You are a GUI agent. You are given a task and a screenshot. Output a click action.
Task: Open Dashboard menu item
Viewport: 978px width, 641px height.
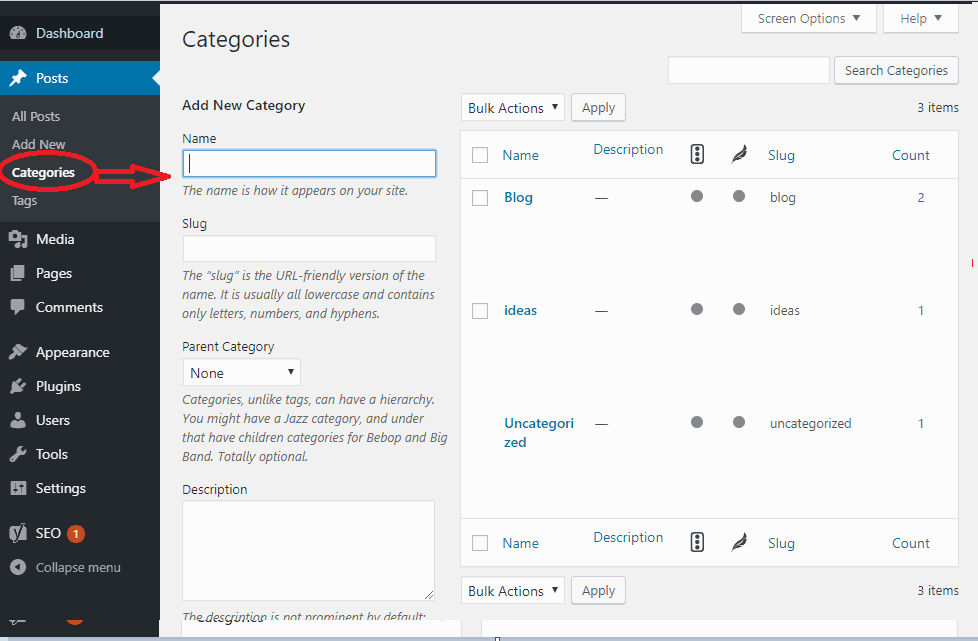[x=80, y=33]
